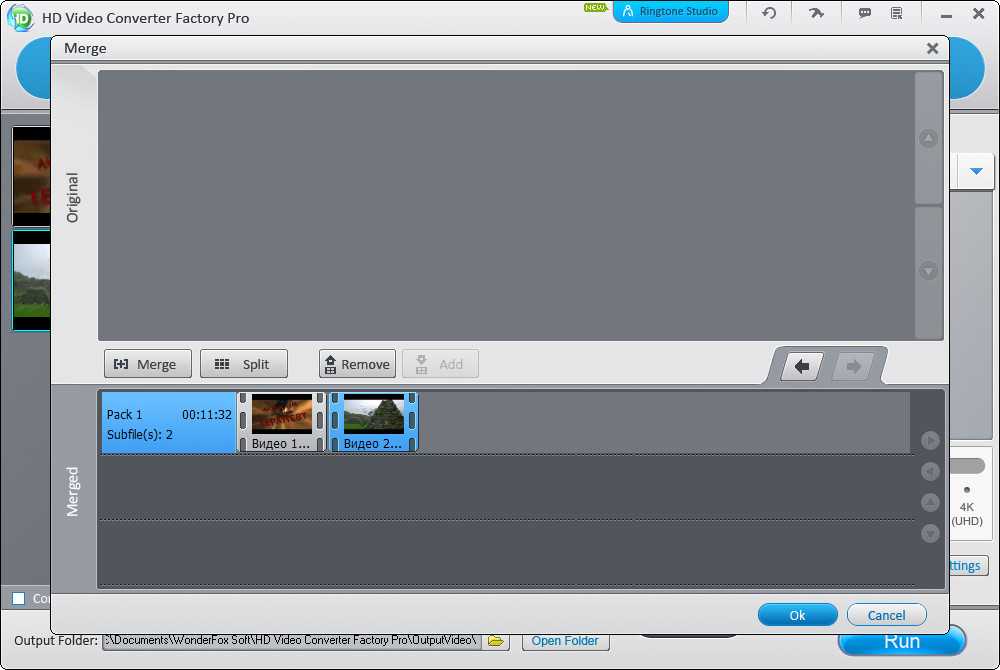This screenshot has height=670, width=1000.
Task: Click the app logo in the title bar
Action: tap(20, 17)
